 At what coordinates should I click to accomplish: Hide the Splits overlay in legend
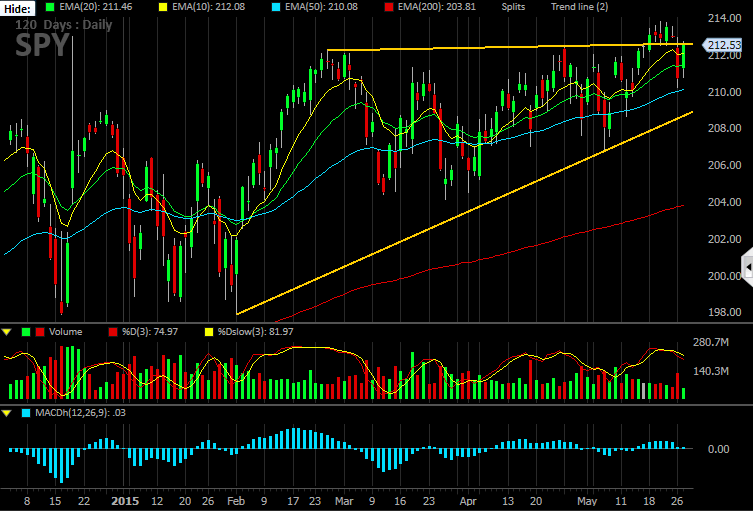[513, 7]
